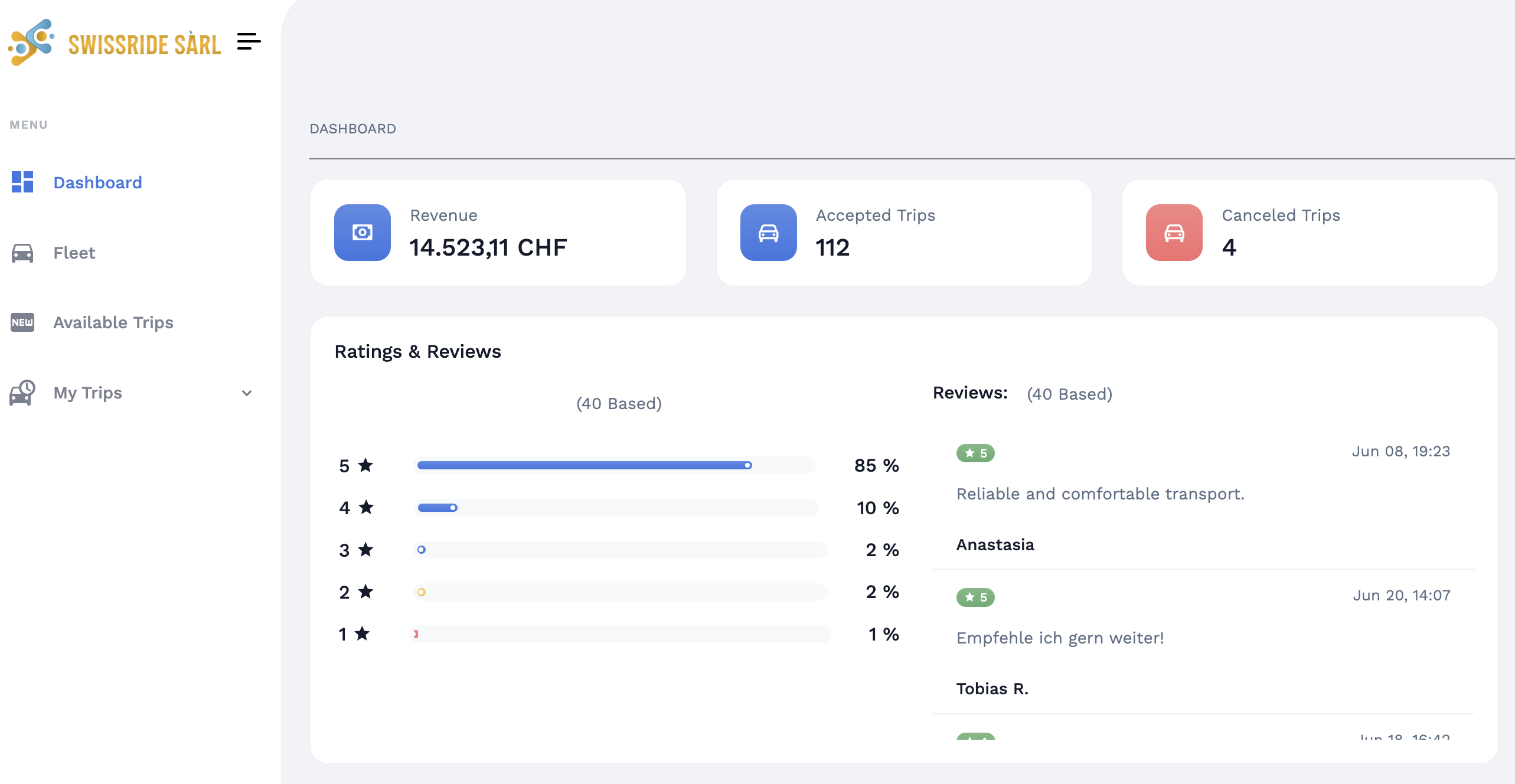Click the 10 % rating percentage
This screenshot has width=1515, height=784.
click(878, 508)
